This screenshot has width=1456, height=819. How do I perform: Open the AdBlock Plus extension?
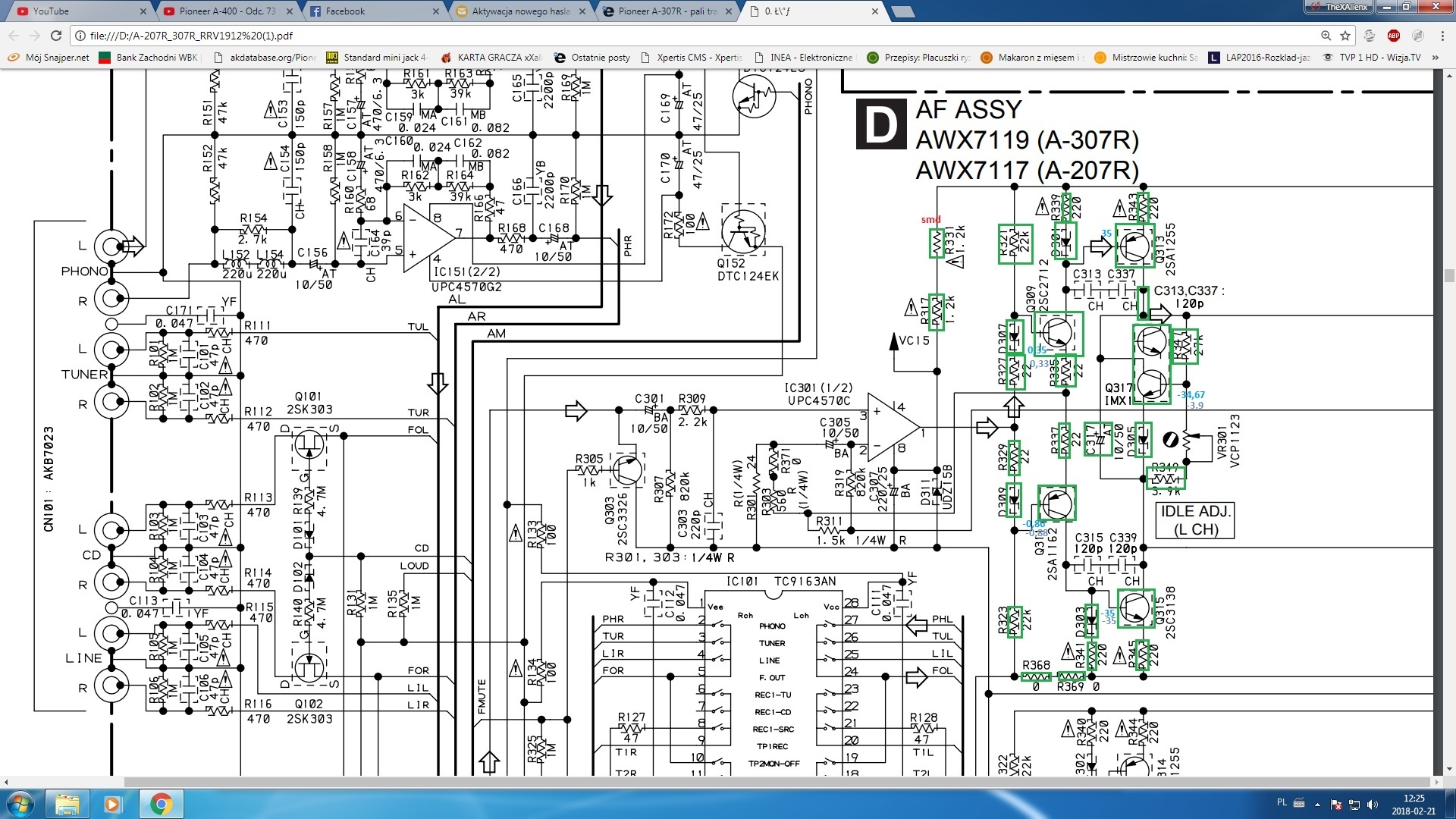coord(1394,36)
